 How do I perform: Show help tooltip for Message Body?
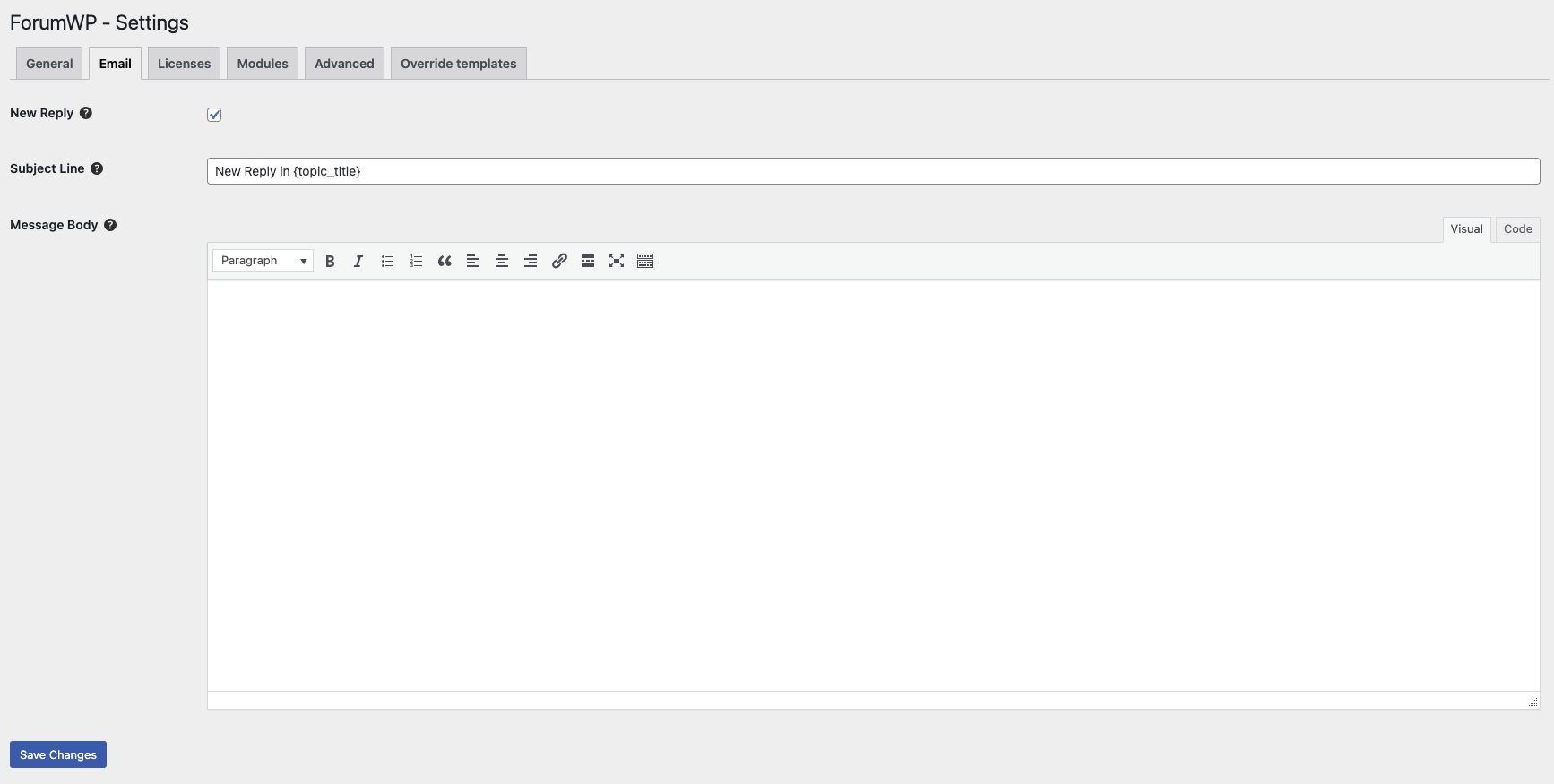point(110,225)
